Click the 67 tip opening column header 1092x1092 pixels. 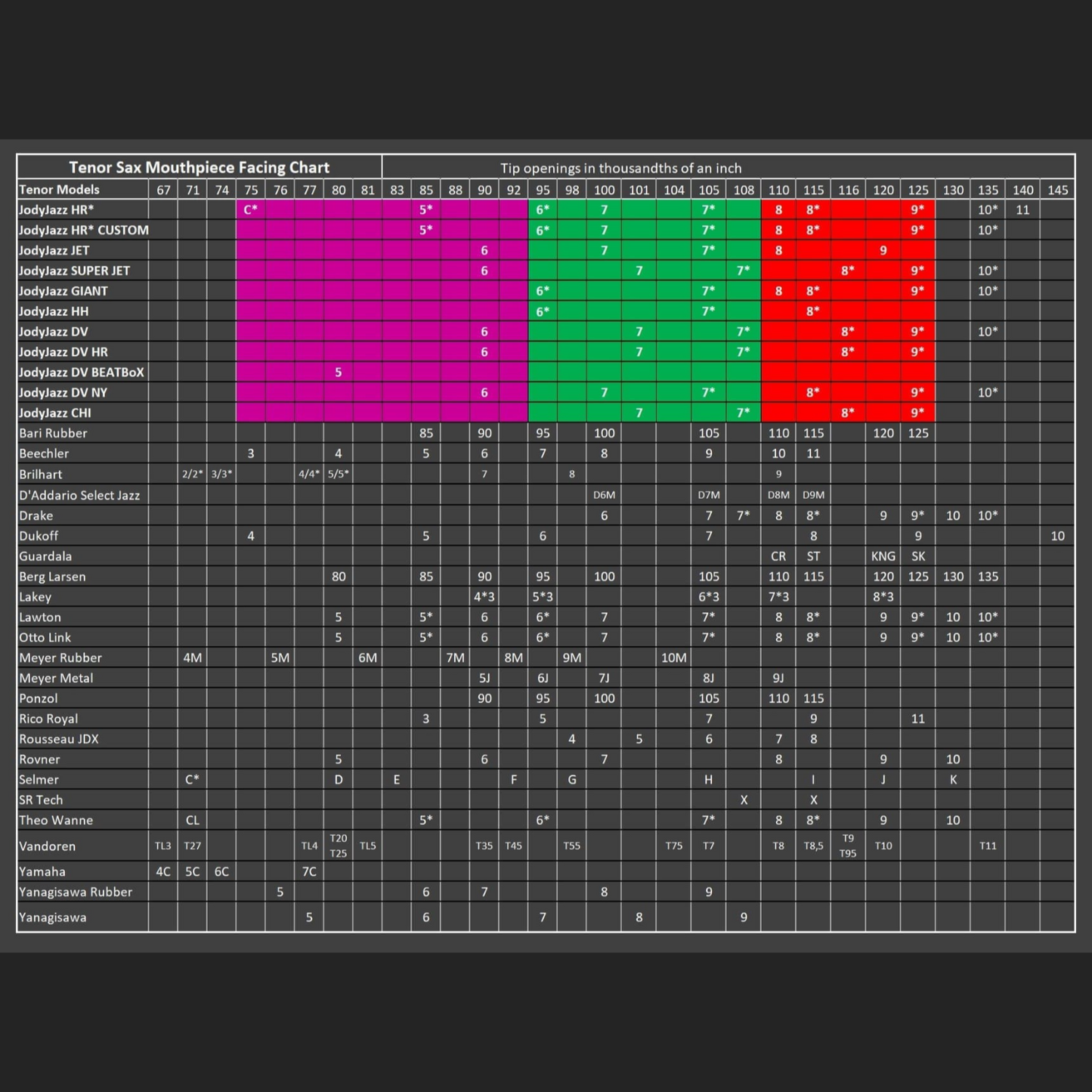pos(163,190)
